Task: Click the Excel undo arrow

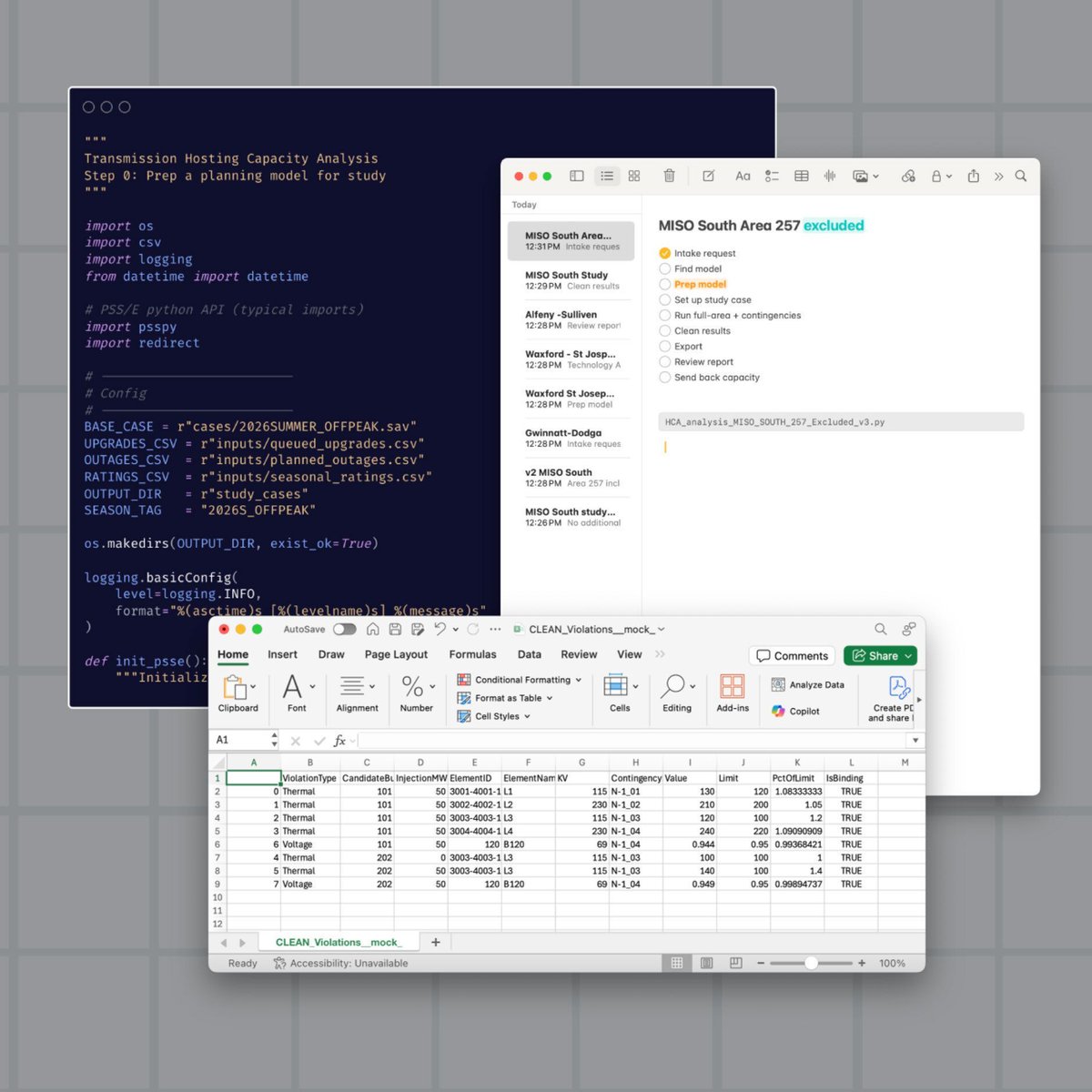Action: tap(440, 629)
